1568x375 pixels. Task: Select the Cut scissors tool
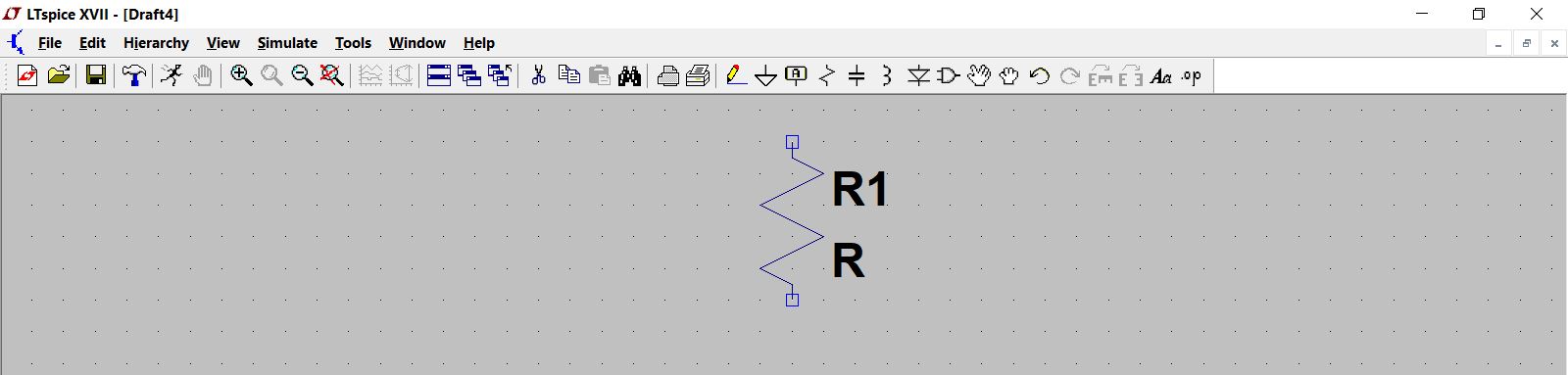coord(538,75)
